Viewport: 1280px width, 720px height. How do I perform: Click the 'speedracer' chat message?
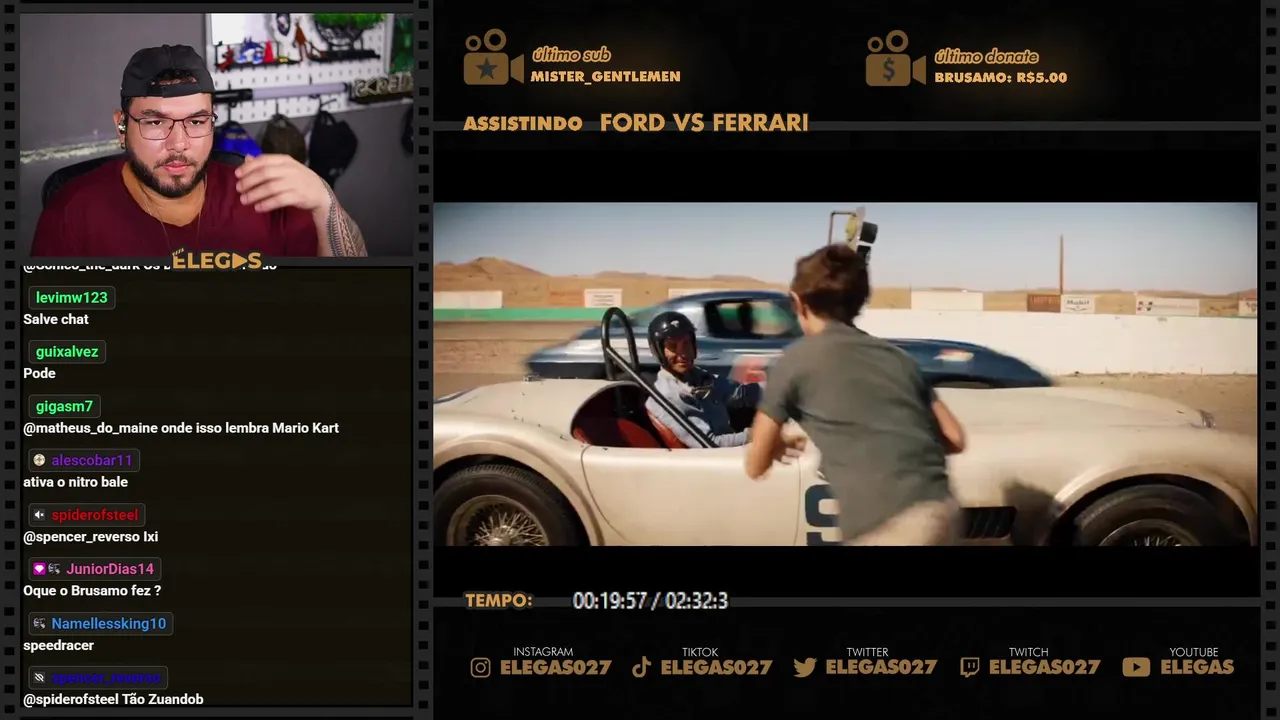click(x=58, y=646)
